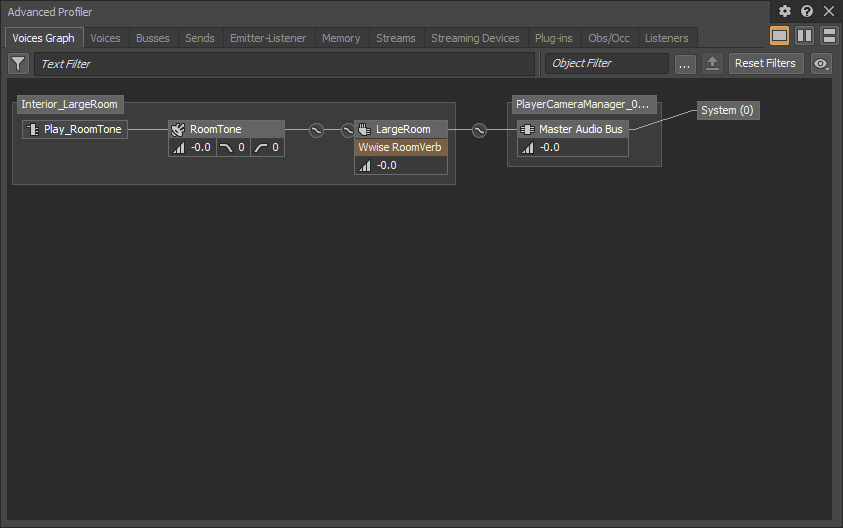This screenshot has width=843, height=528.
Task: Select the Voices Graph tab
Action: tap(44, 38)
